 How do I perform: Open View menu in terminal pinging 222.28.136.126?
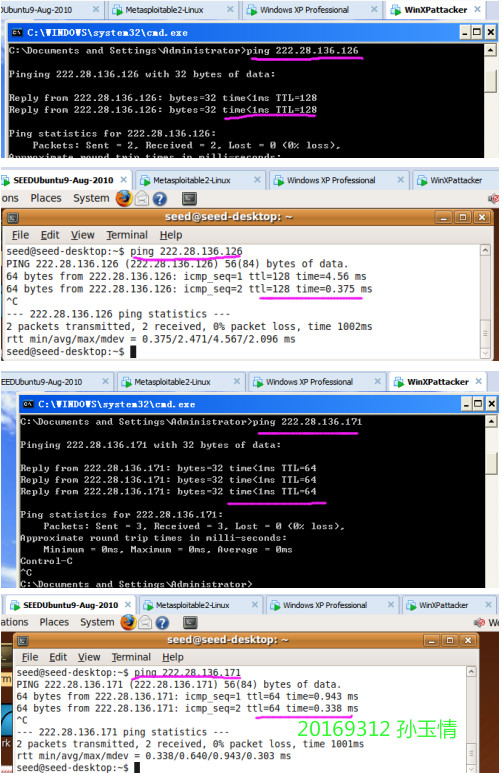[x=82, y=235]
